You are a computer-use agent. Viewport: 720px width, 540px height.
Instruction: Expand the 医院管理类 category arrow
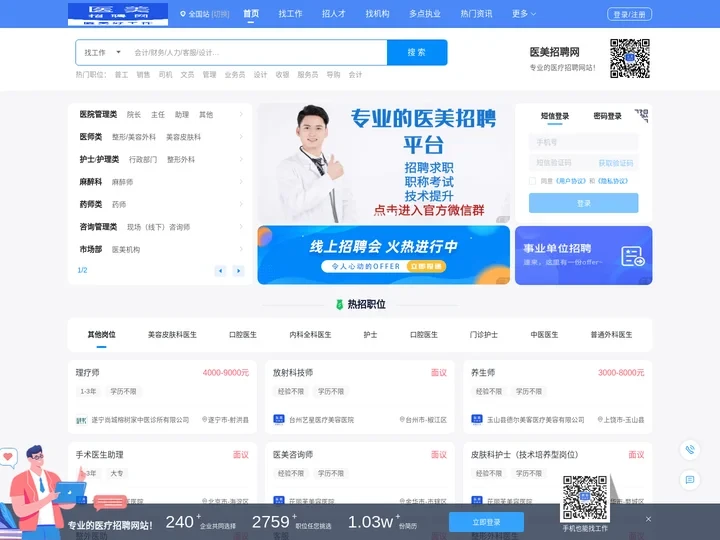tap(241, 114)
